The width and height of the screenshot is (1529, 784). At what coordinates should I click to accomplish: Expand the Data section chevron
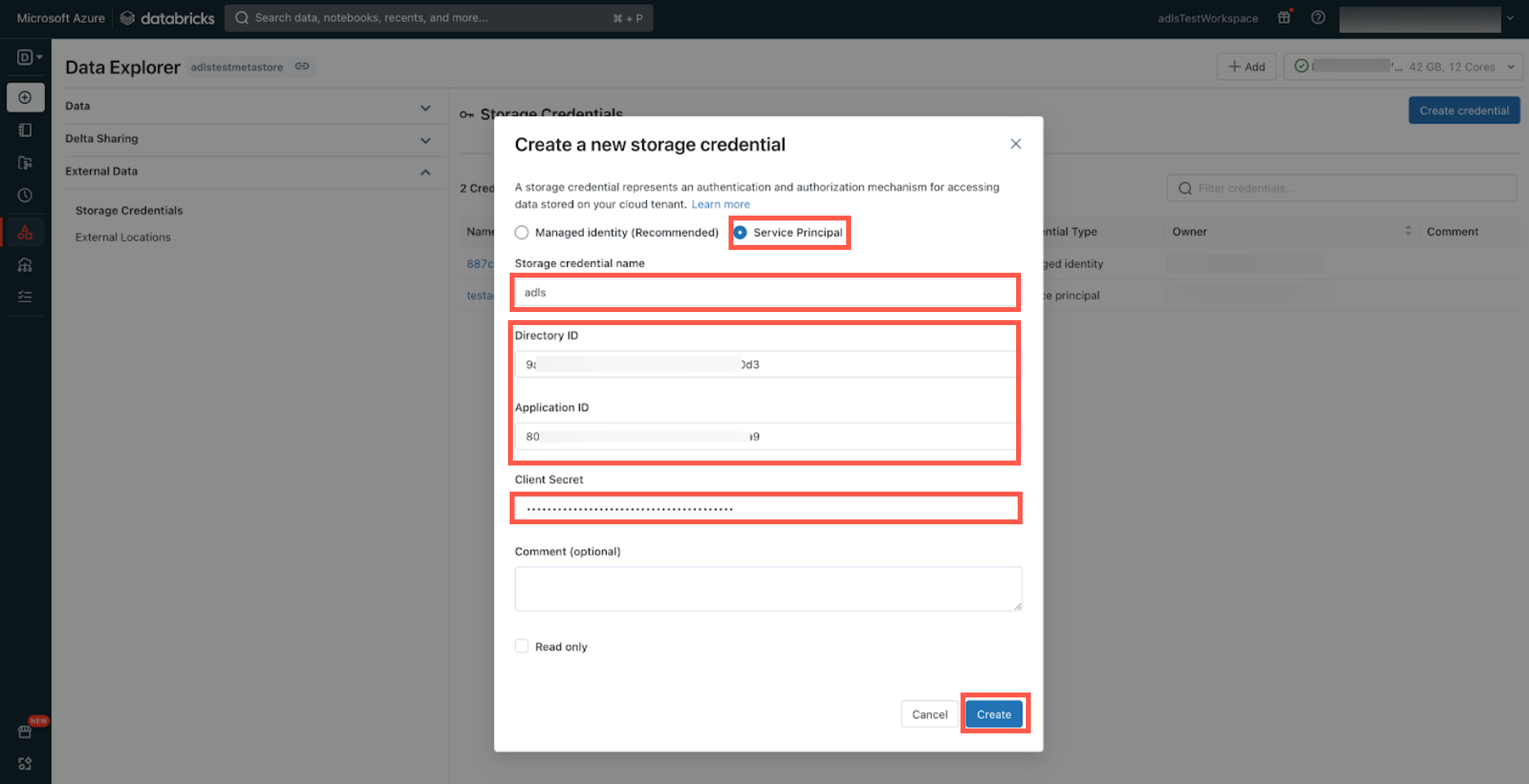pyautogui.click(x=426, y=107)
